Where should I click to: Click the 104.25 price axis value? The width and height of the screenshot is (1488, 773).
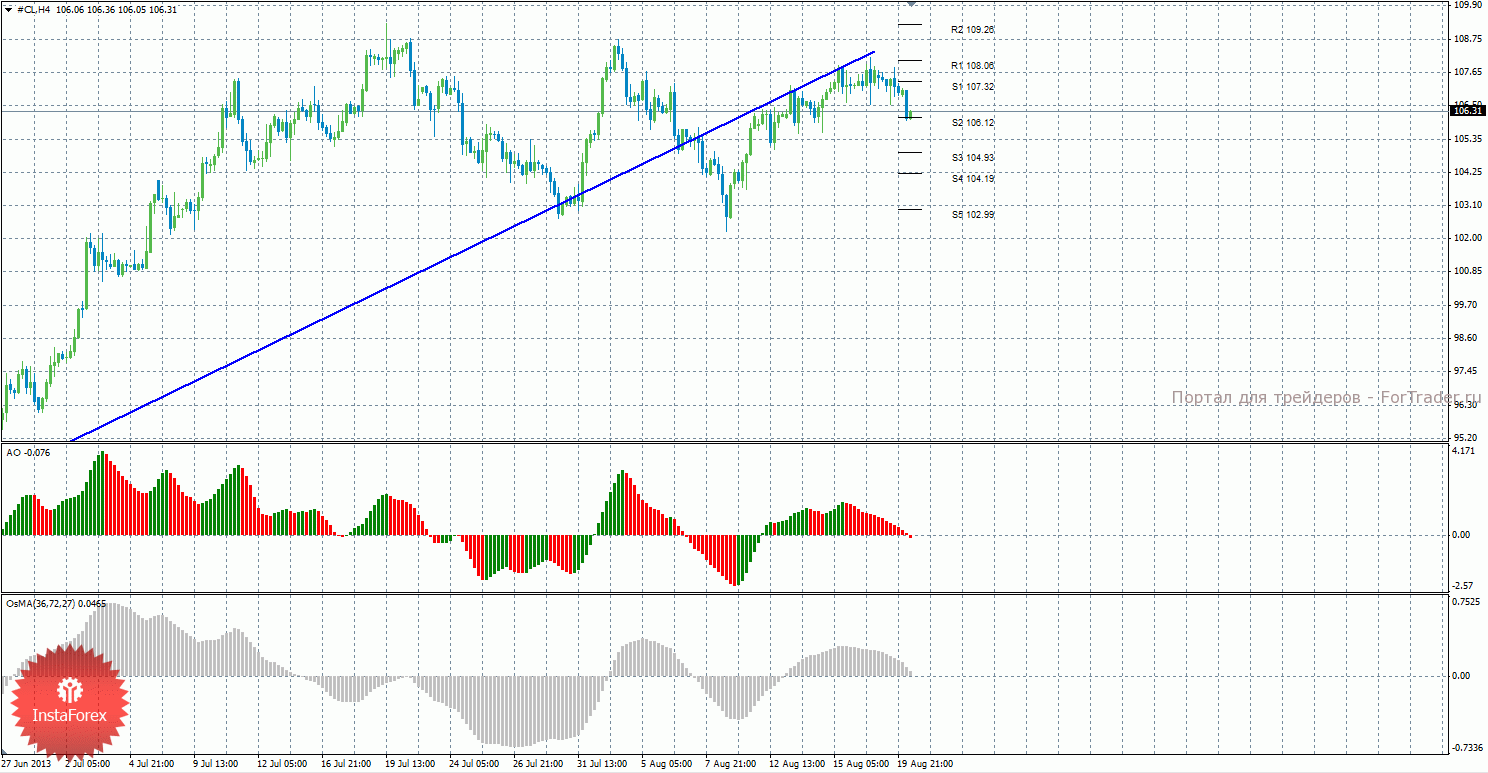pyautogui.click(x=1466, y=172)
